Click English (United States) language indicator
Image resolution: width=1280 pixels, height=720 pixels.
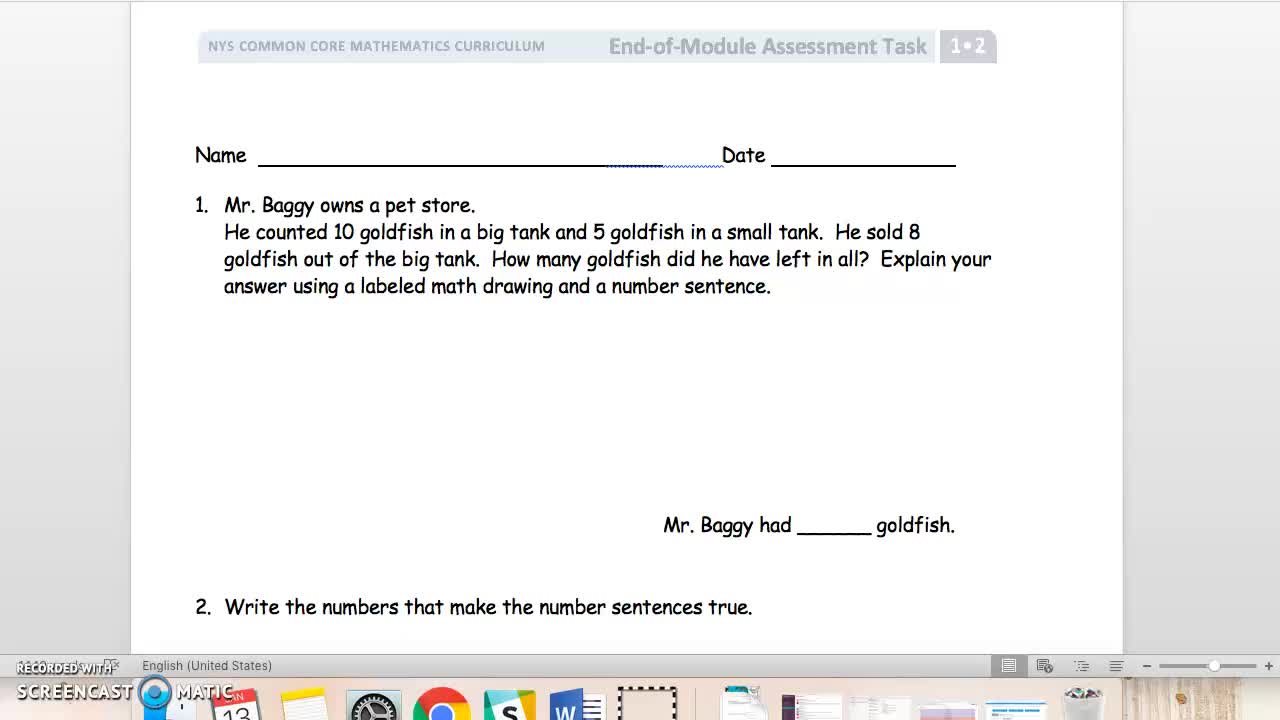pos(207,666)
